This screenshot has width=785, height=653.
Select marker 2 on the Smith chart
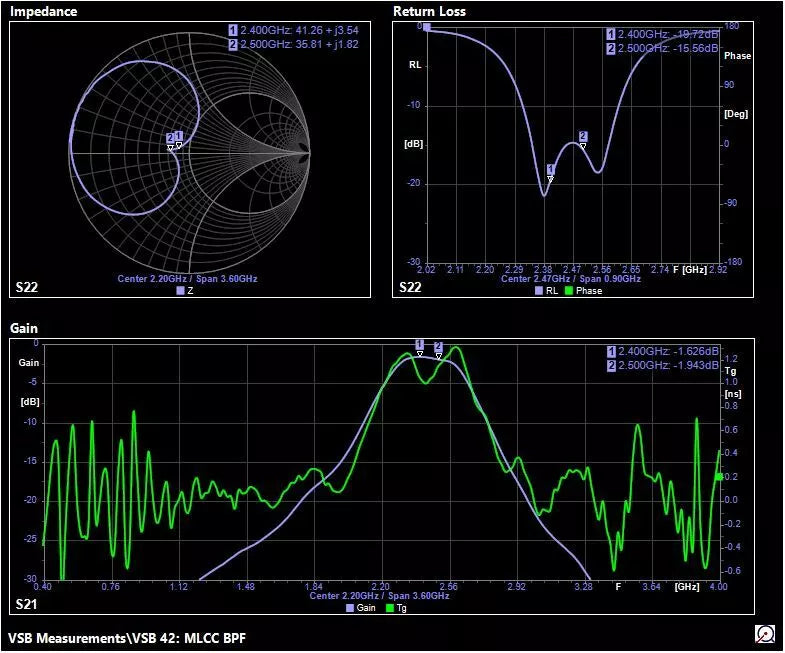click(x=170, y=141)
